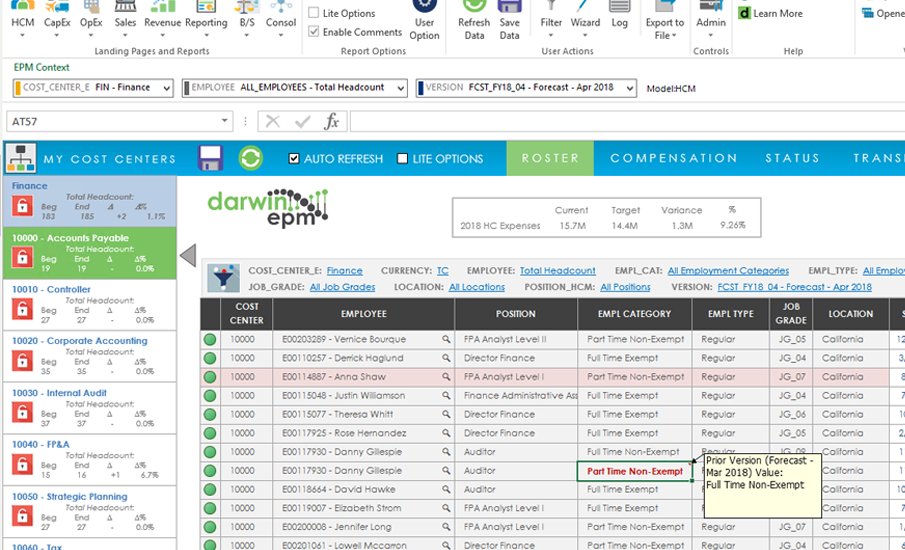Screen dimensions: 905x550
Task: Select the 10020 - Corporate Accounting cost center
Action: click(x=89, y=356)
